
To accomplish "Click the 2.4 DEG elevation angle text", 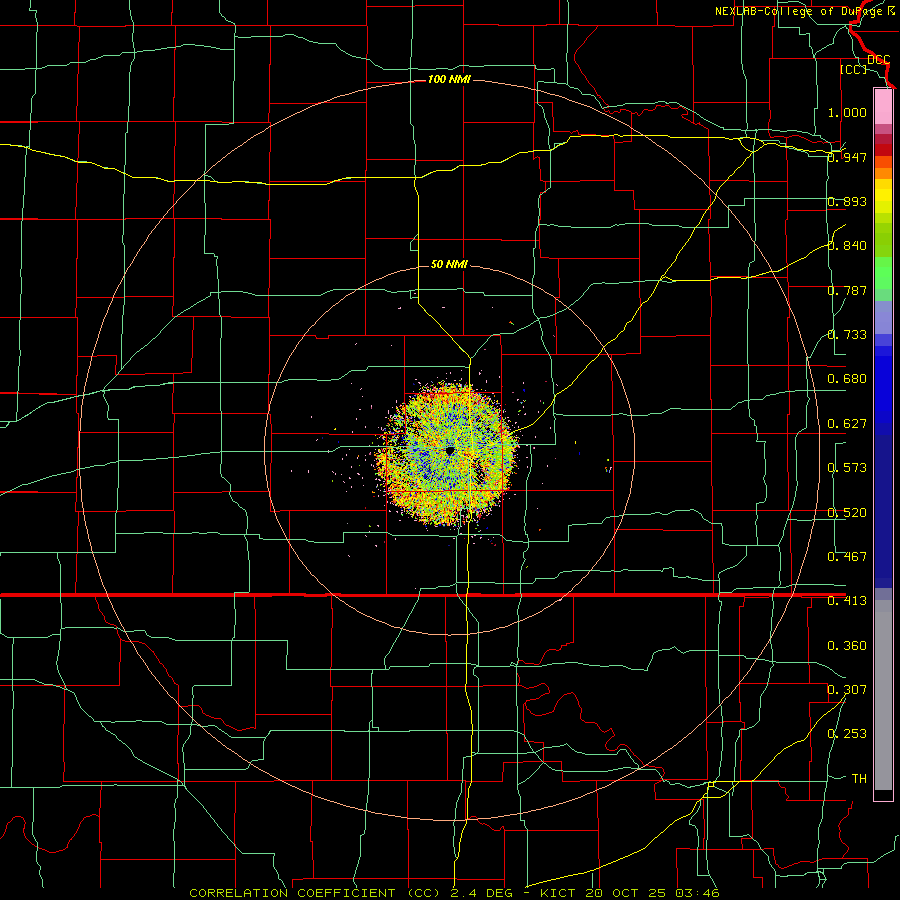I will point(481,893).
